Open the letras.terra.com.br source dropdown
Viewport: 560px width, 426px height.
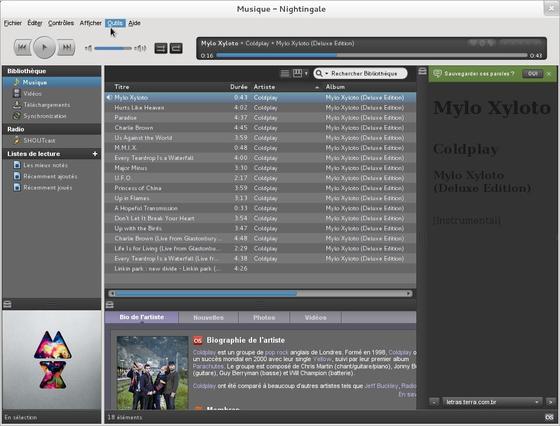[x=492, y=402]
